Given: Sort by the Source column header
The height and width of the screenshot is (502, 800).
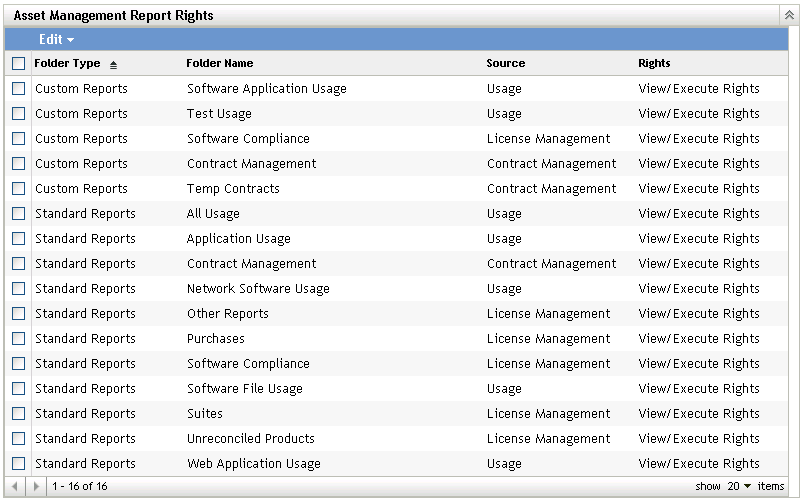Looking at the screenshot, I should (505, 63).
